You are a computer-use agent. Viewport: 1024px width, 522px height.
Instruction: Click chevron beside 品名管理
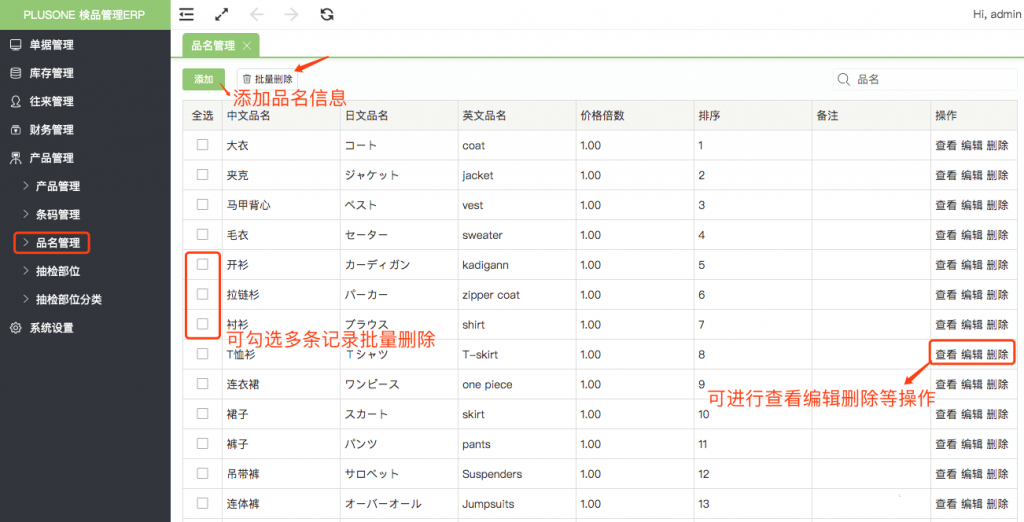click(x=25, y=242)
